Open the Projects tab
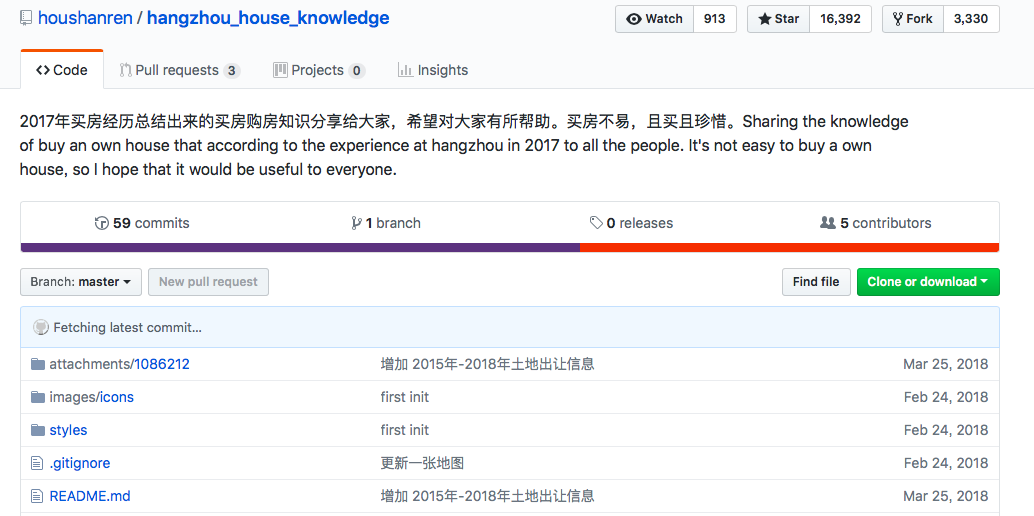Viewport: 1034px width, 516px height. tap(318, 70)
